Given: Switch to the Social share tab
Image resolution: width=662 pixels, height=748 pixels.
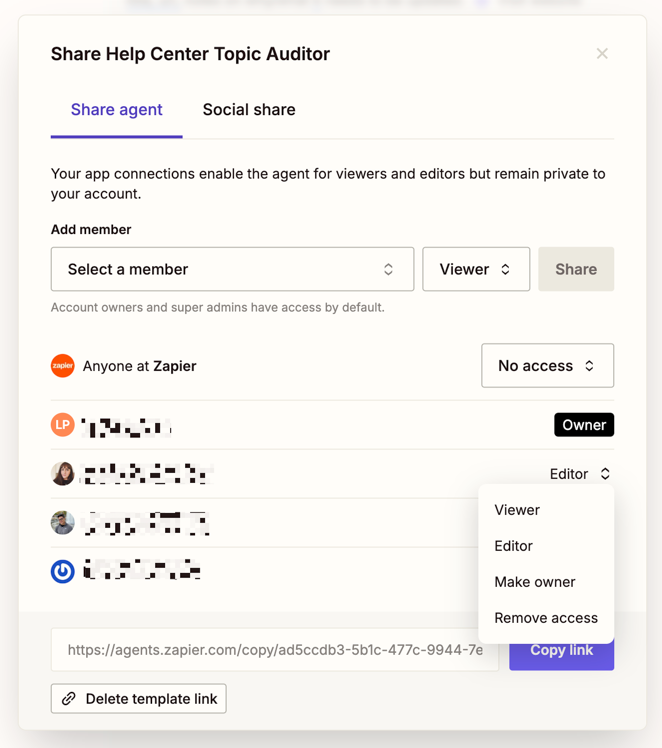Looking at the screenshot, I should point(249,110).
